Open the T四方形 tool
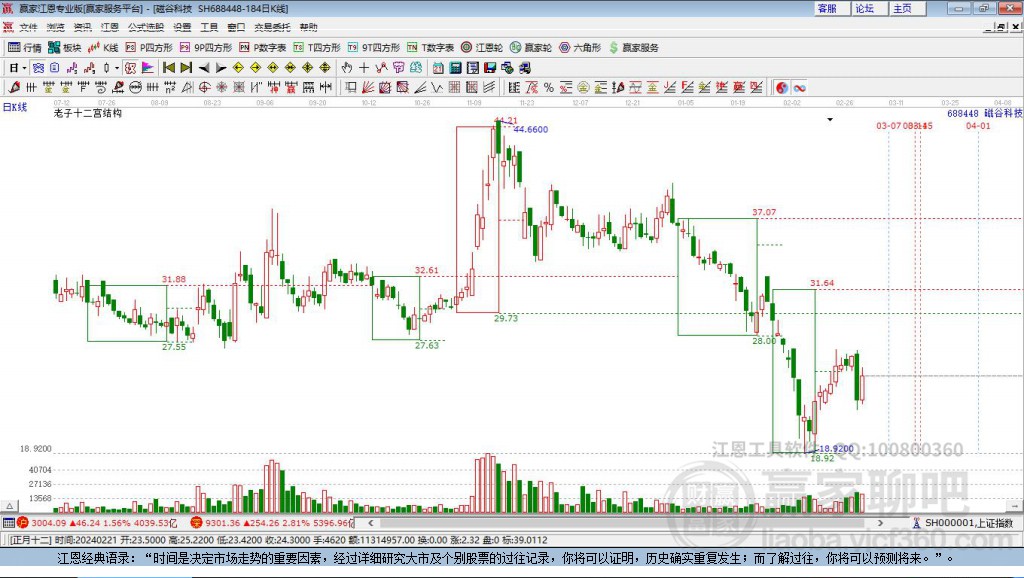Viewport: 1024px width, 578px height. click(317, 48)
